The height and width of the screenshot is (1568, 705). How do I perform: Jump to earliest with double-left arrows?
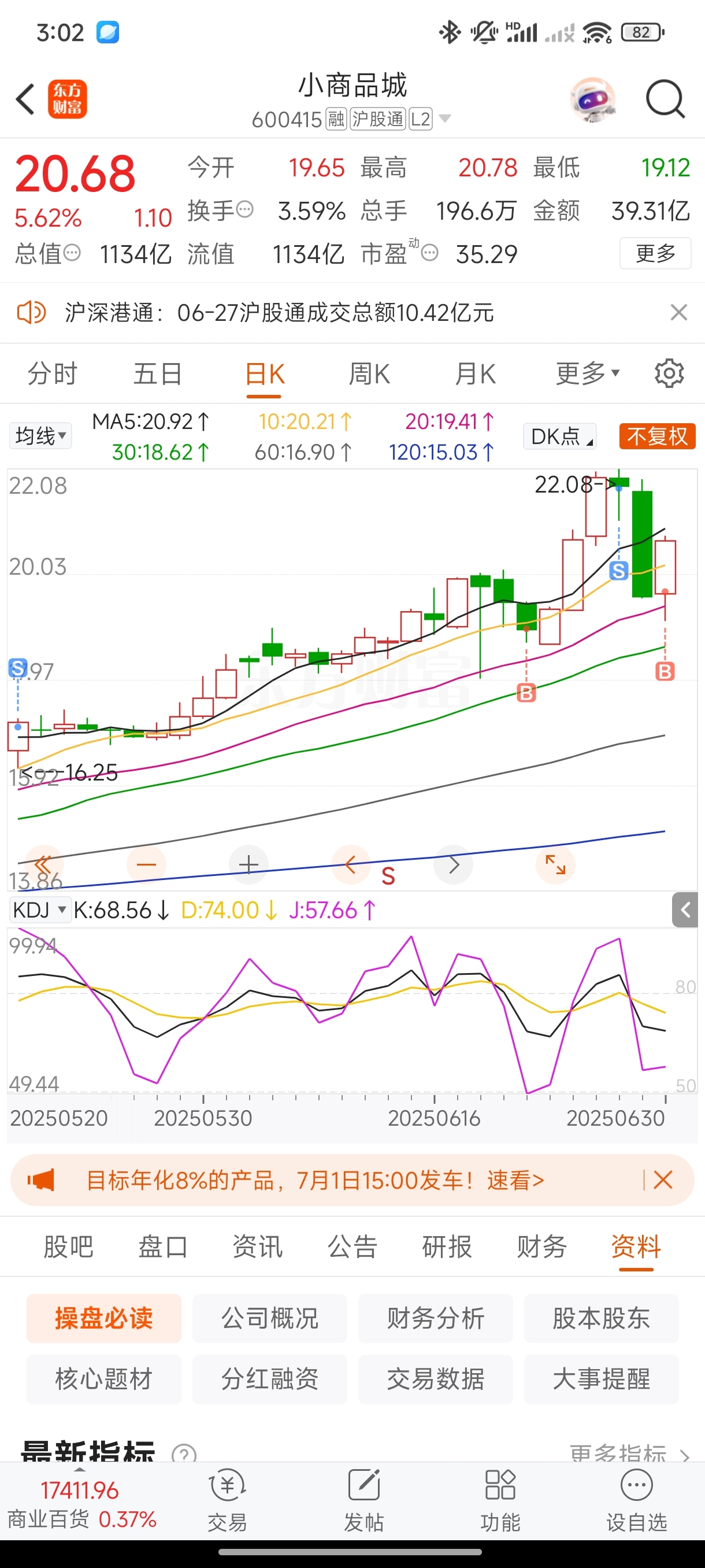coord(43,864)
